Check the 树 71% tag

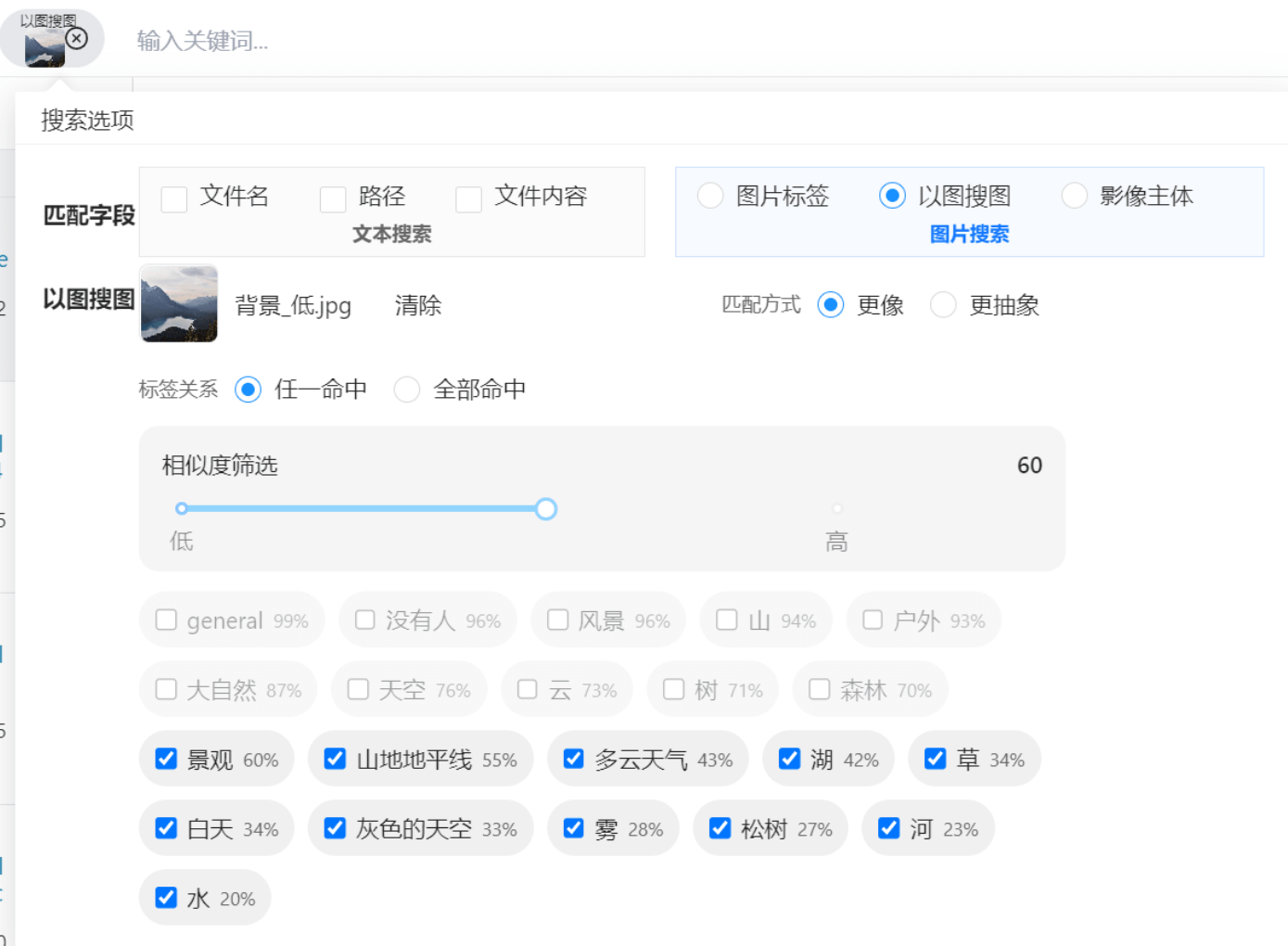[674, 689]
